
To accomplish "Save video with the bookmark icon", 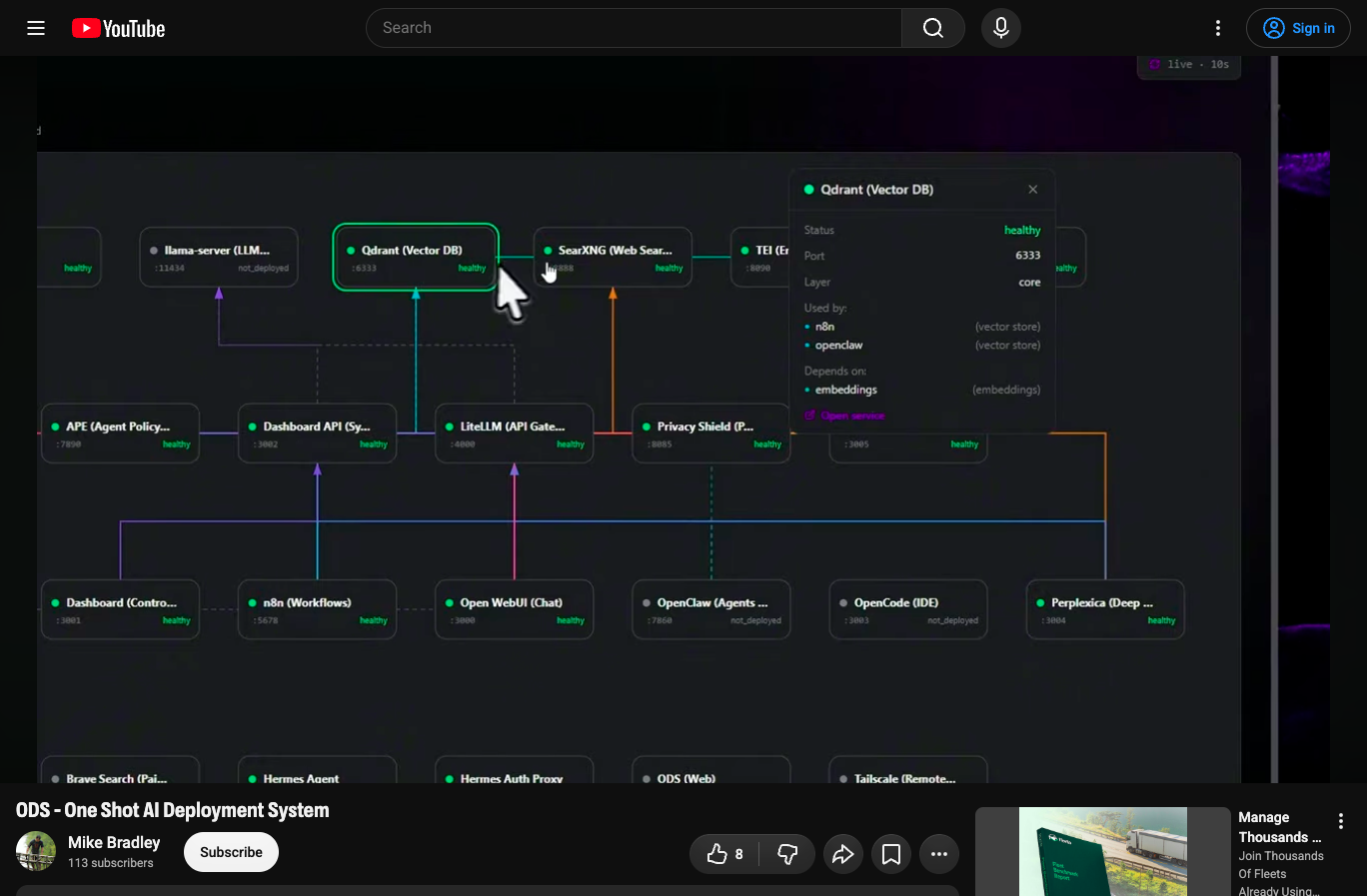I will 890,854.
